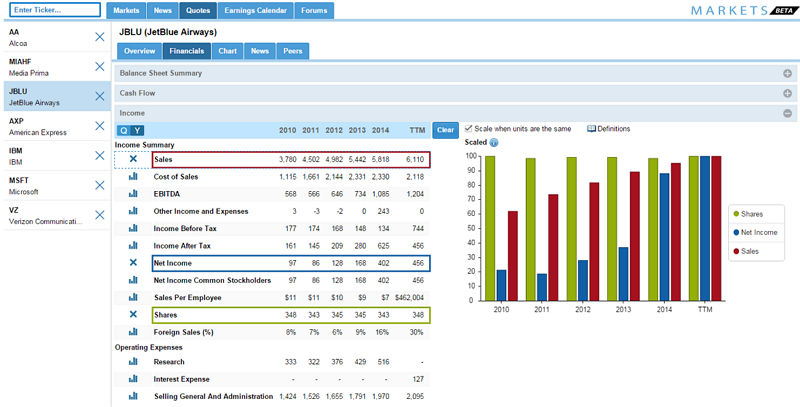Remove IBM from the watchlist
Viewport: 800px width, 407px height.
click(100, 156)
